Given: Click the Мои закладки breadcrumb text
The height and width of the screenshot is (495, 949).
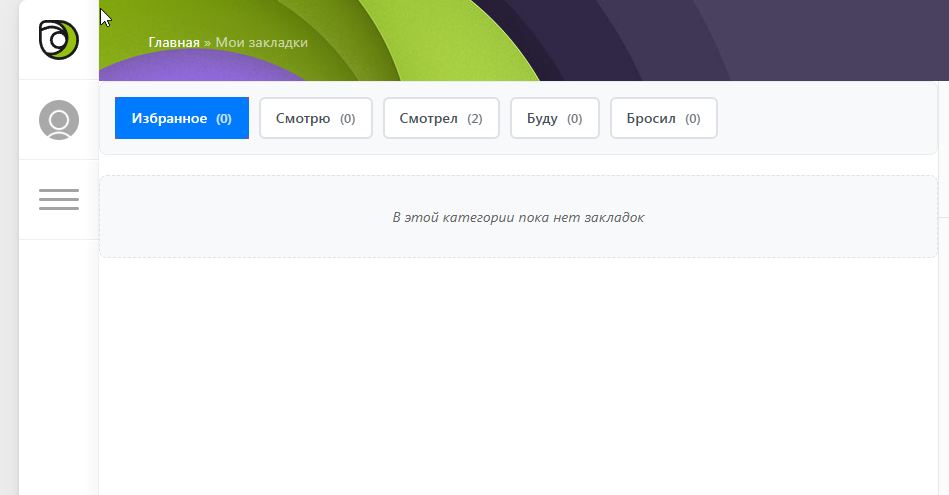Looking at the screenshot, I should point(262,43).
